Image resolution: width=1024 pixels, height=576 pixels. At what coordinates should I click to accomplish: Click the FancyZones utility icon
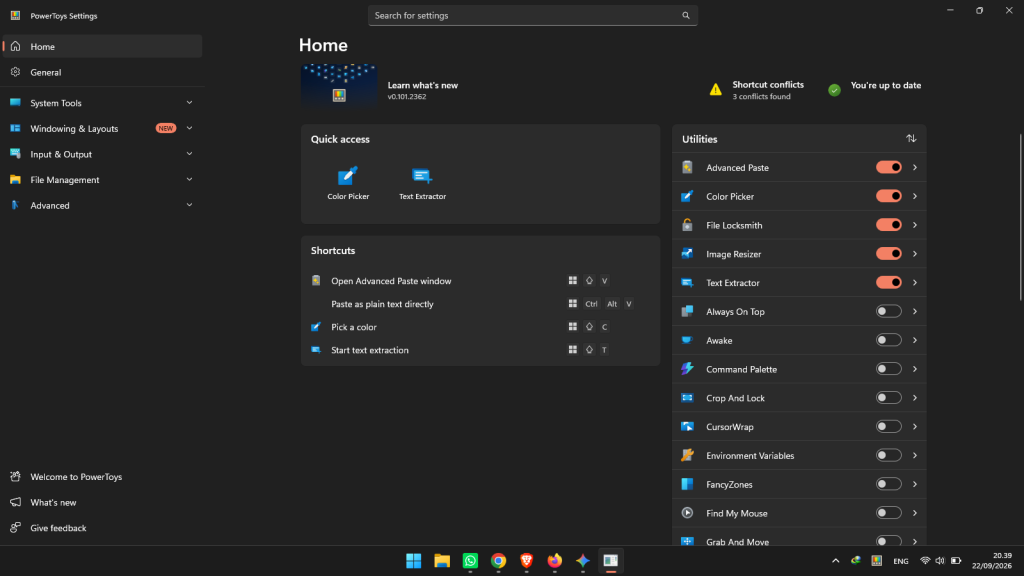[687, 484]
